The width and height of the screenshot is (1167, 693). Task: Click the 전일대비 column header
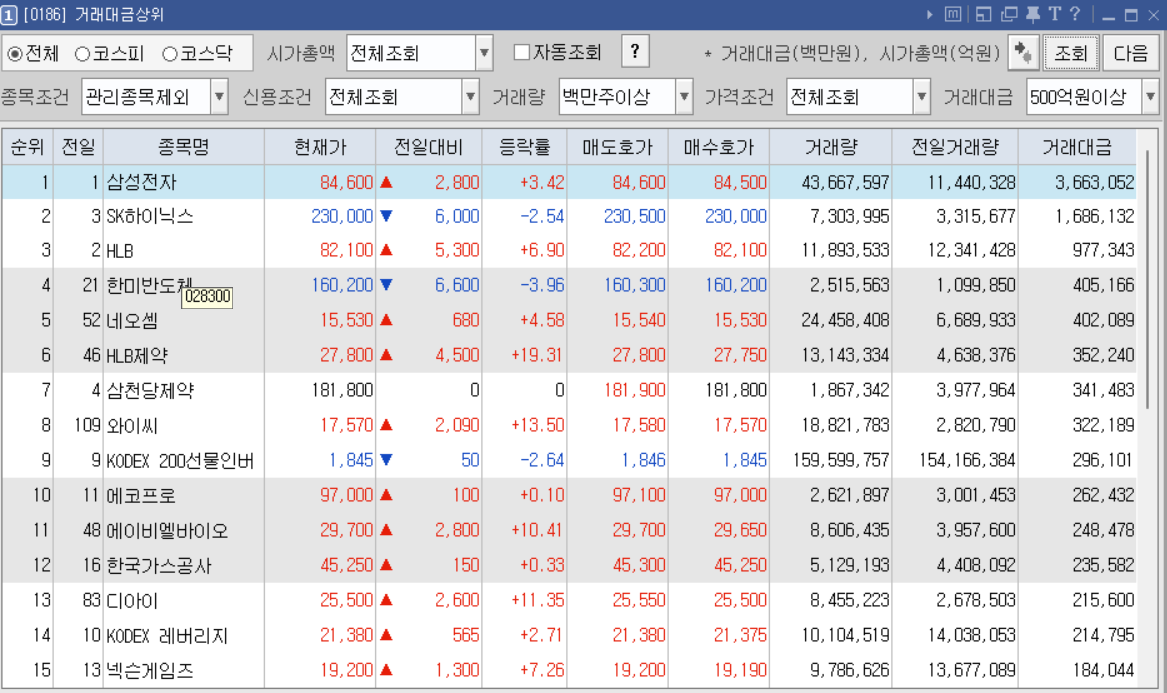(429, 147)
